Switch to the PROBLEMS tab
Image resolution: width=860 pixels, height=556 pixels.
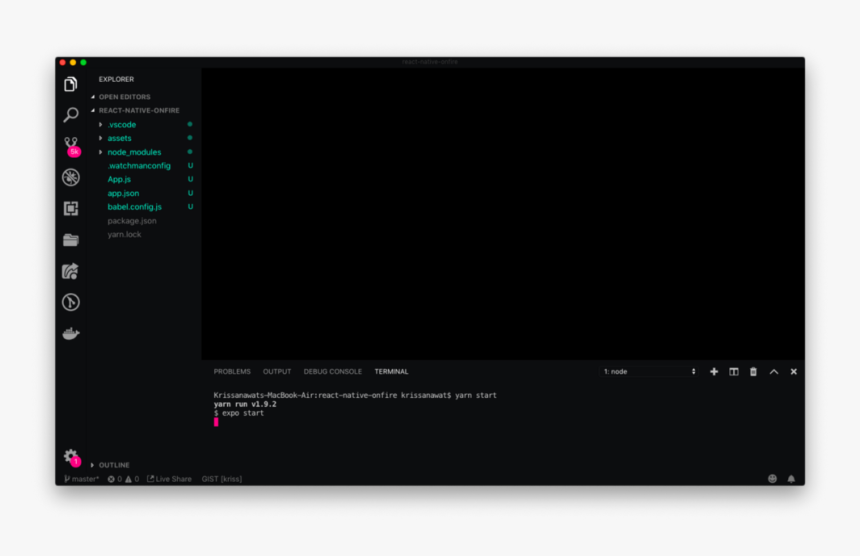(232, 372)
